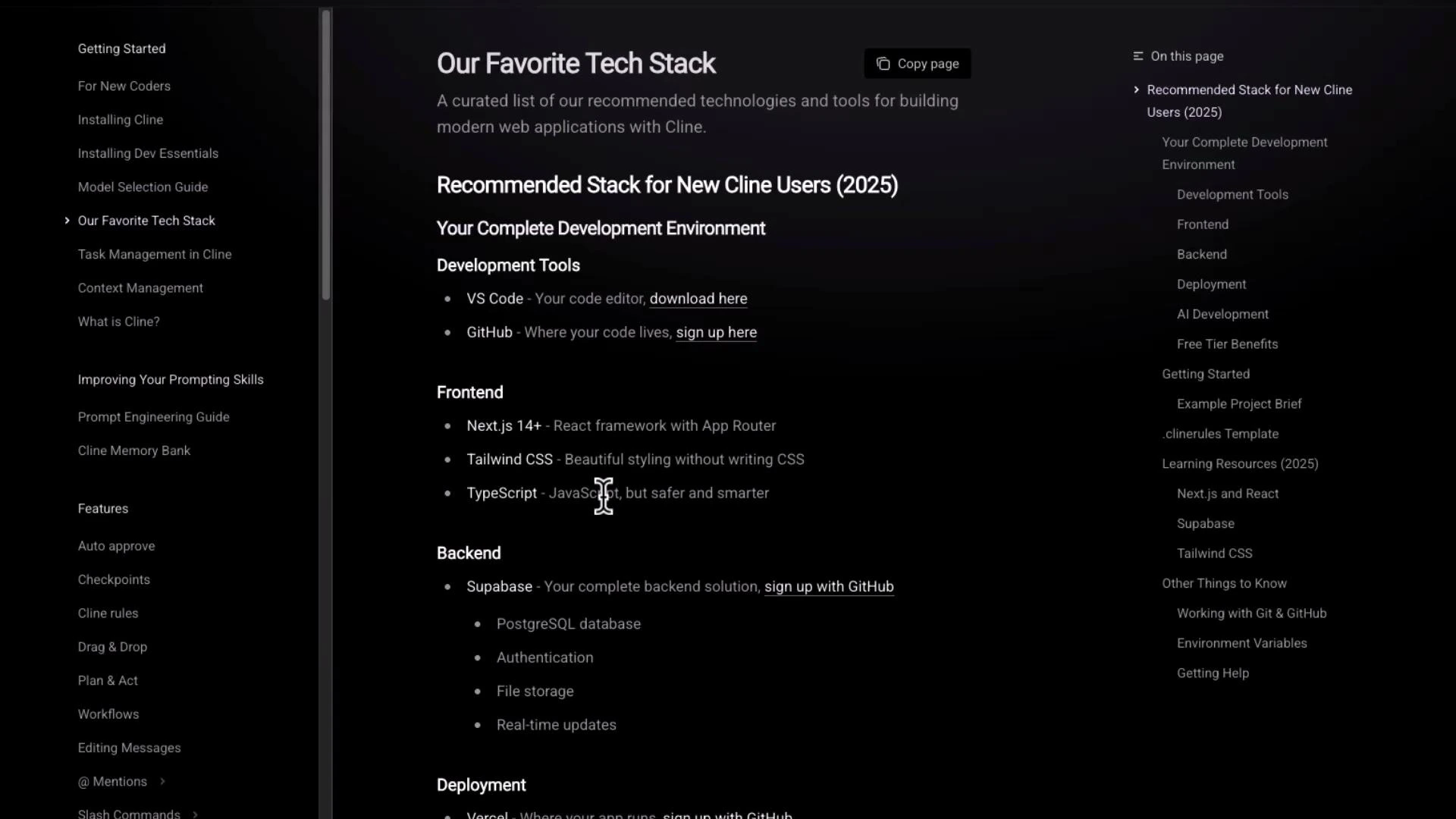Open the "Prompt Engineering Guide" page
The height and width of the screenshot is (819, 1456).
click(x=153, y=416)
